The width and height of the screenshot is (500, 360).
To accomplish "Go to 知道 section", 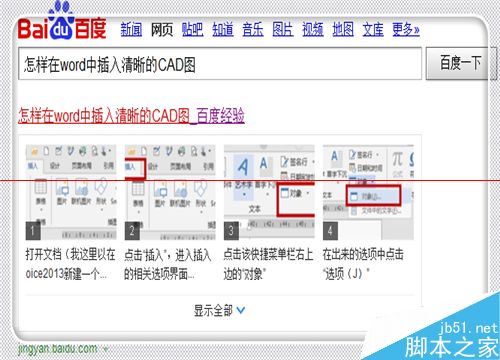I will (x=223, y=29).
